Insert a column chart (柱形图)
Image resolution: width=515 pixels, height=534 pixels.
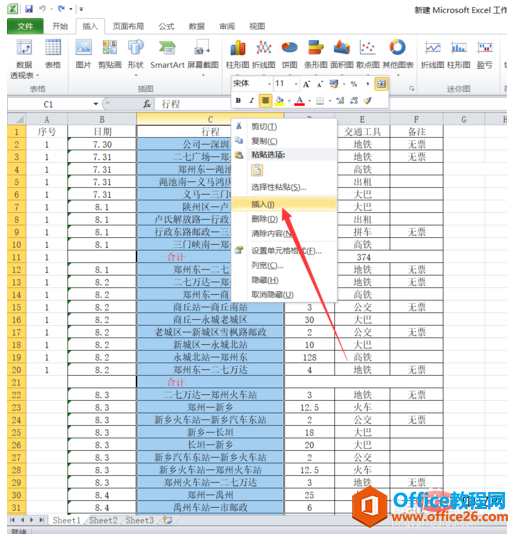[237, 54]
